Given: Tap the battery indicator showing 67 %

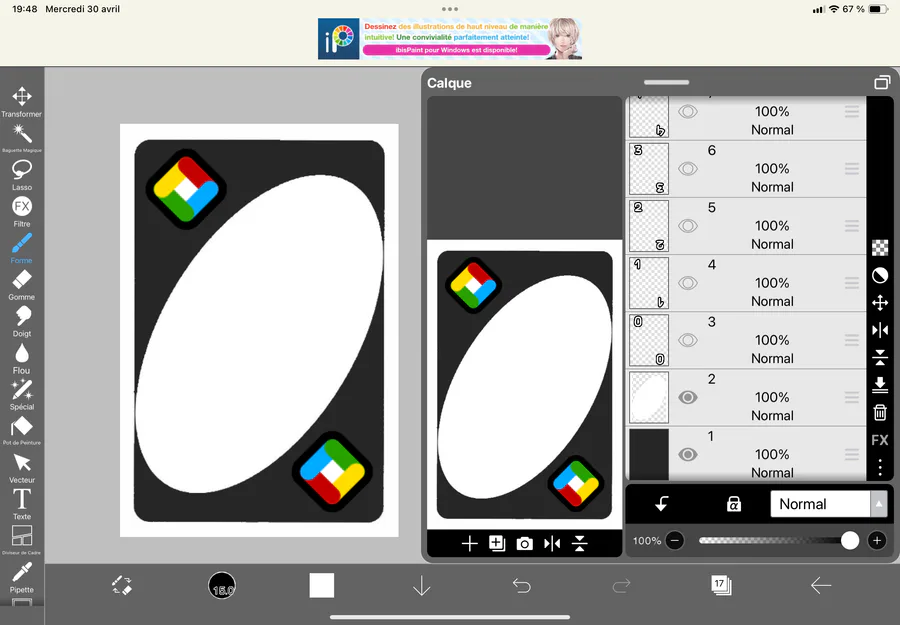Looking at the screenshot, I should point(879,9).
